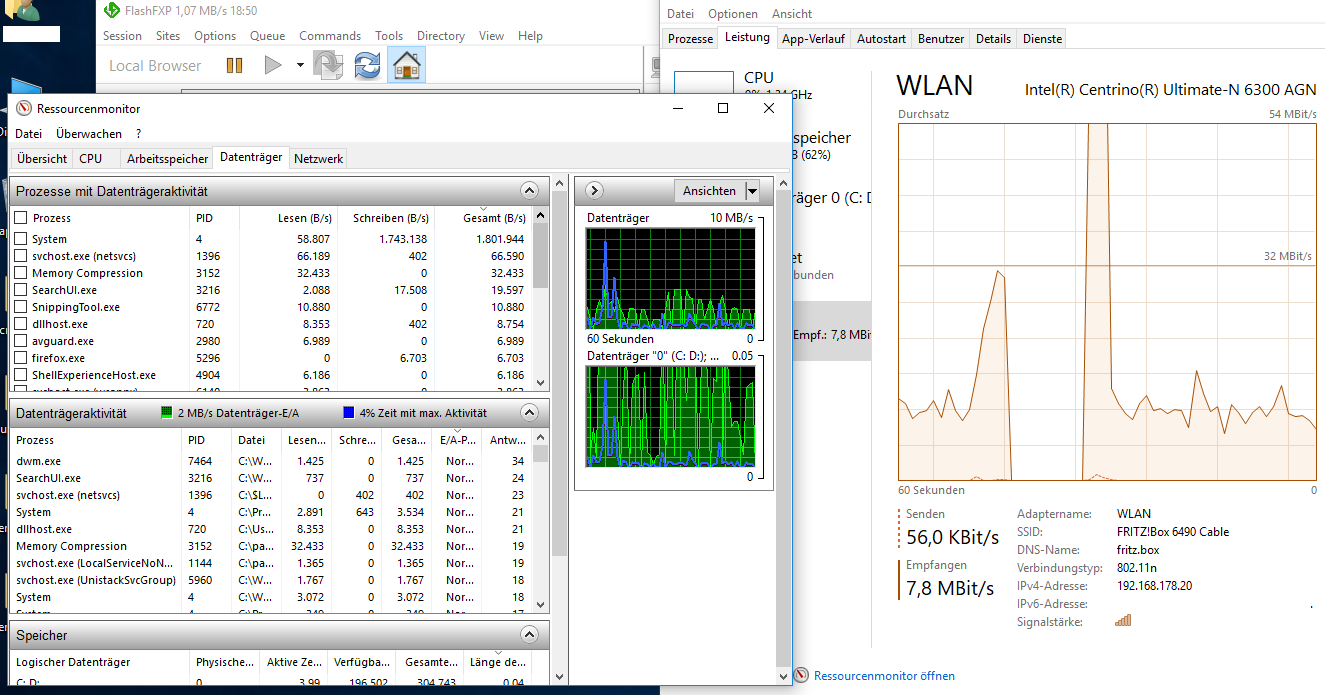1325x695 pixels.
Task: Collapse the Speicher section chevron
Action: point(529,635)
